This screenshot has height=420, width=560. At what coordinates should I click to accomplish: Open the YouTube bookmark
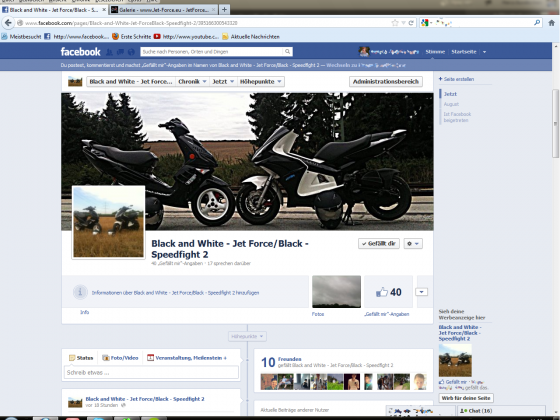[x=186, y=36]
